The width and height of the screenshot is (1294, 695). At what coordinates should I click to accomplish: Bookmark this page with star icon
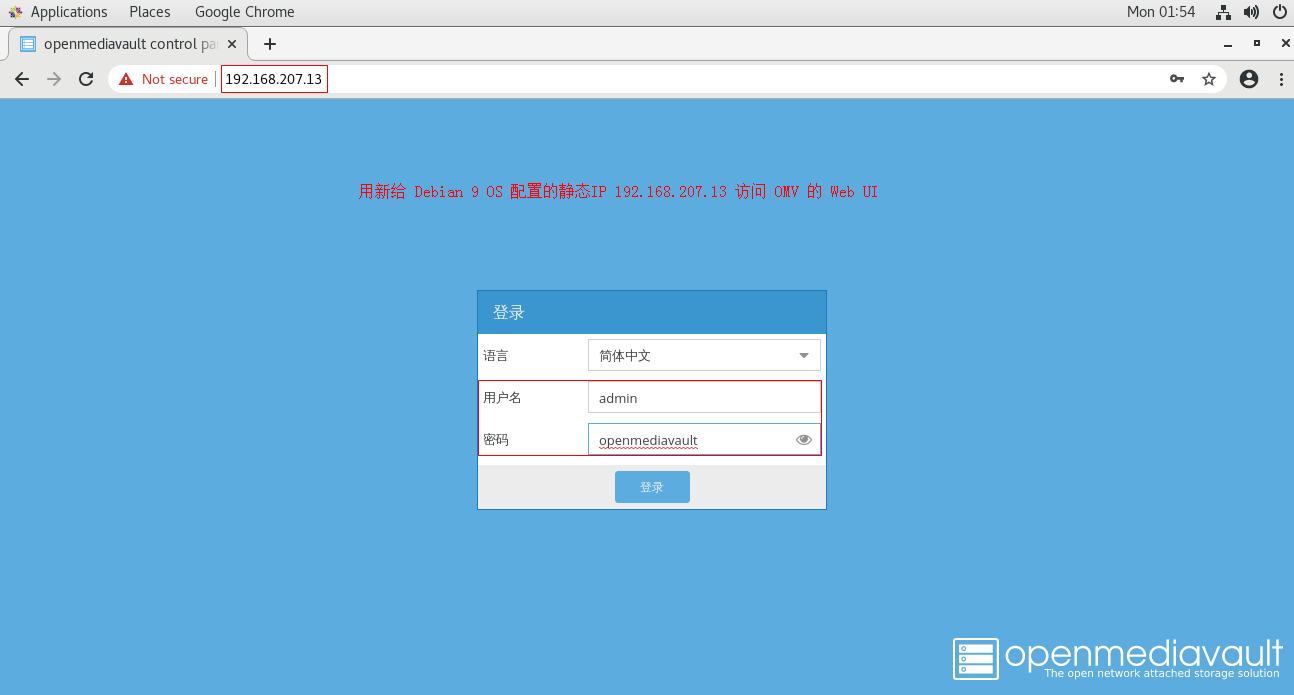click(1209, 79)
